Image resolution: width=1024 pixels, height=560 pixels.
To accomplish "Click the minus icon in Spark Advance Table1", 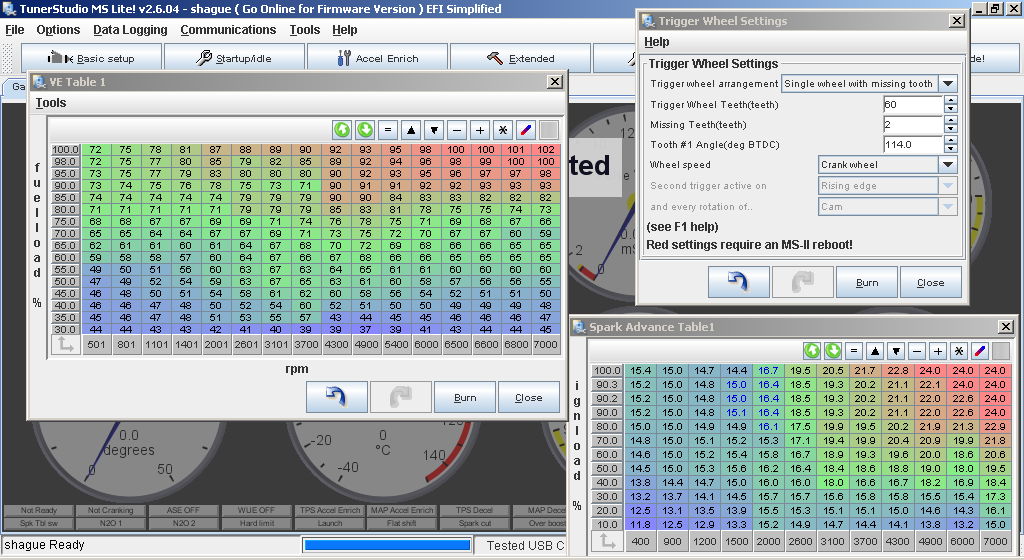I will click(x=917, y=350).
